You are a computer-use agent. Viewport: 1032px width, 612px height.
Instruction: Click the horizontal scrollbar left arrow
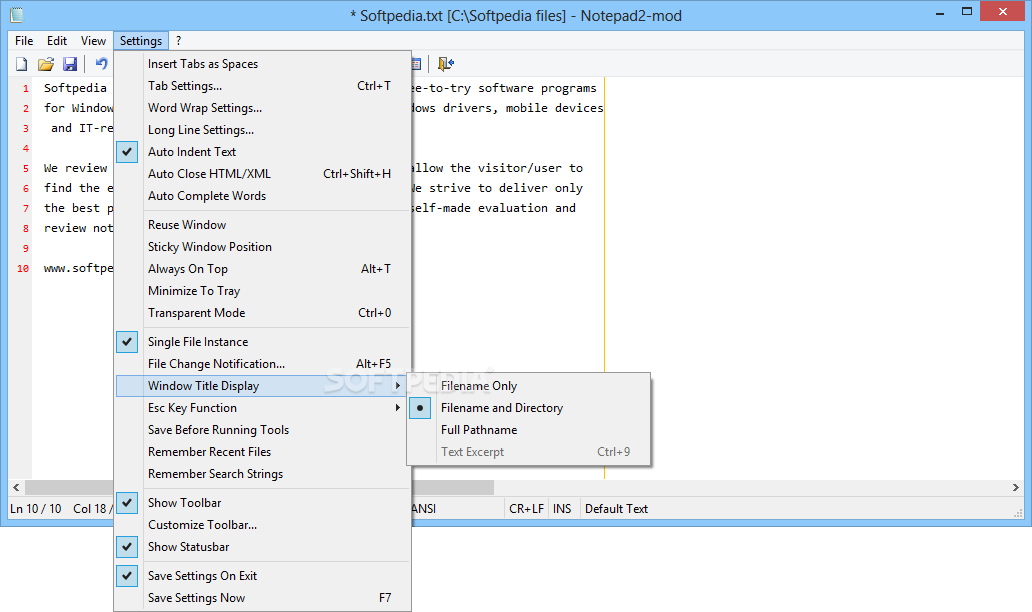pos(16,488)
